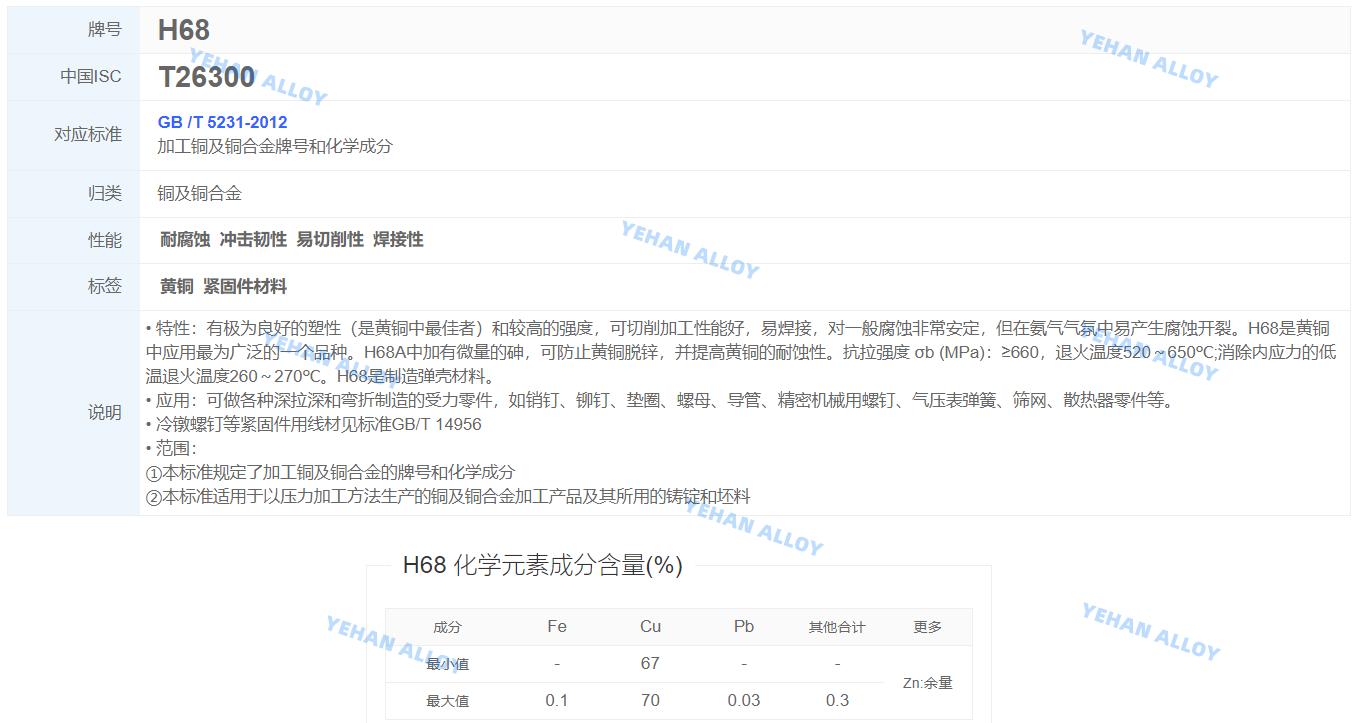Screen dimensions: 1362x723
Task: Click the 其他合计 column header
Action: [837, 627]
